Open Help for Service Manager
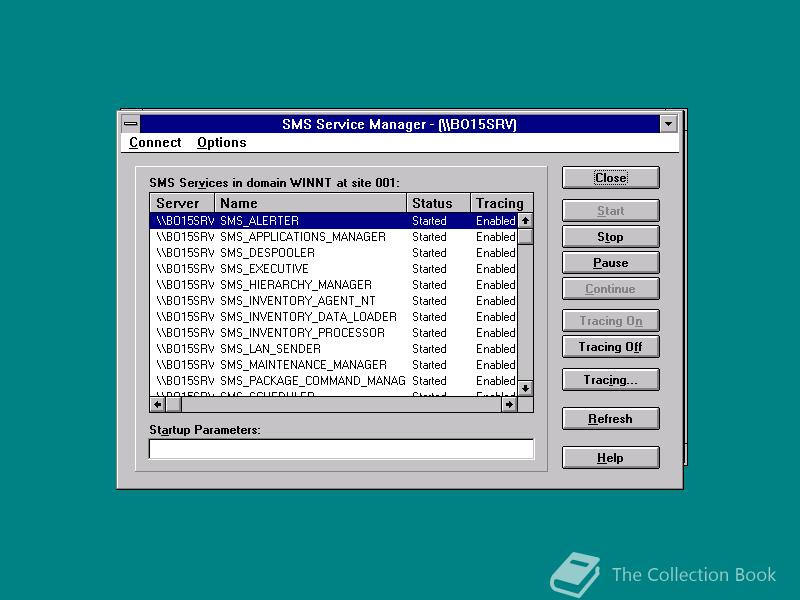The width and height of the screenshot is (800, 600). coord(611,458)
